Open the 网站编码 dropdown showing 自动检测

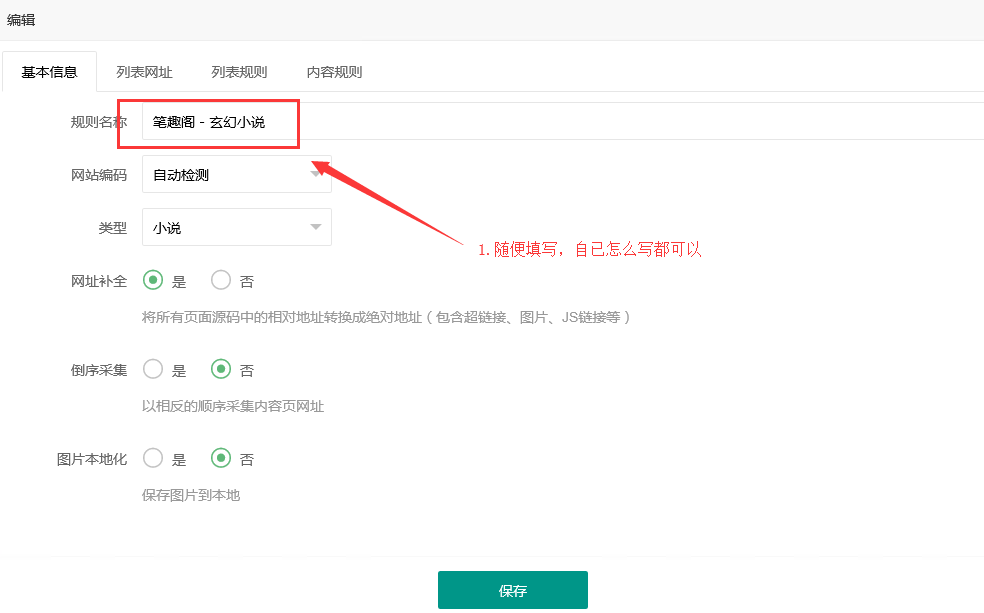pyautogui.click(x=237, y=174)
